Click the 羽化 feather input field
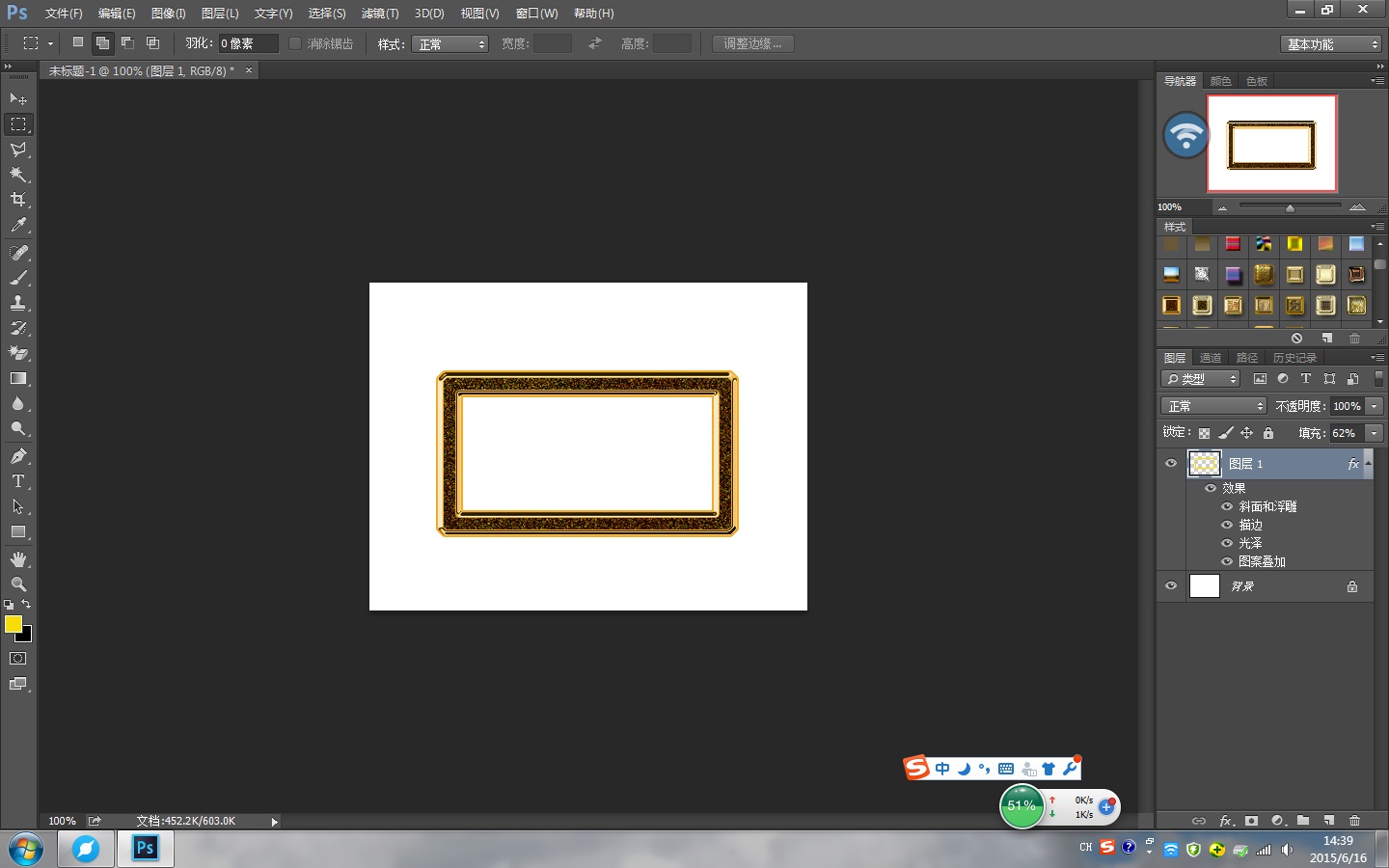Screen dimensions: 1389x868 [247, 43]
